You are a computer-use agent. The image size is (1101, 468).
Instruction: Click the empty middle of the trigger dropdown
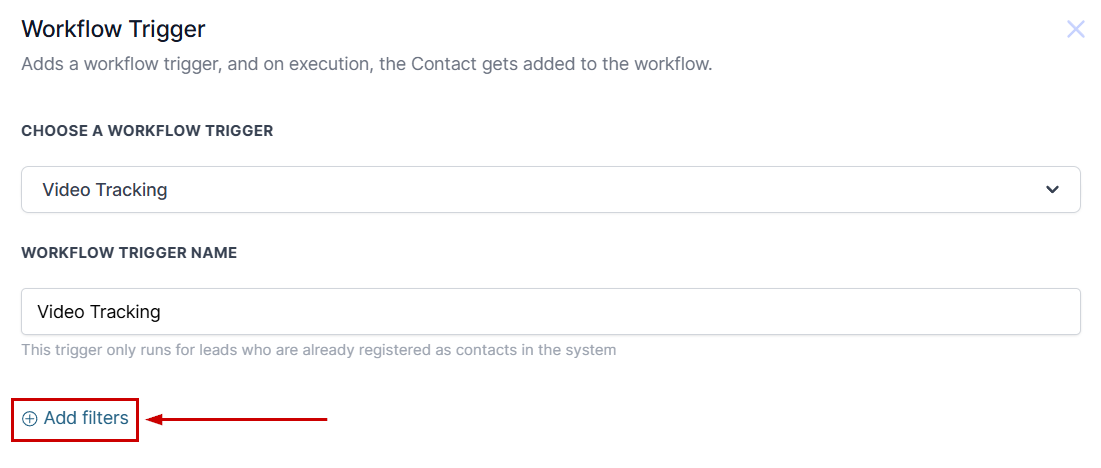(x=600, y=190)
